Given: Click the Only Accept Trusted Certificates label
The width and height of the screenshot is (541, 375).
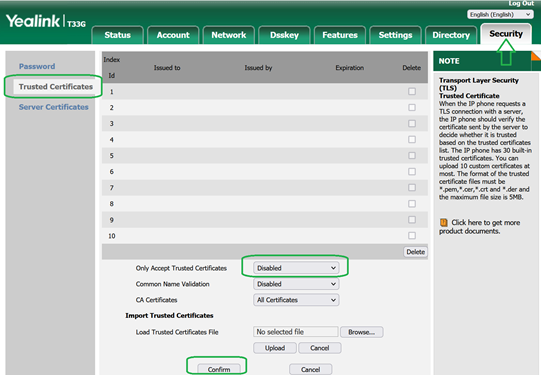Looking at the screenshot, I should click(181, 268).
